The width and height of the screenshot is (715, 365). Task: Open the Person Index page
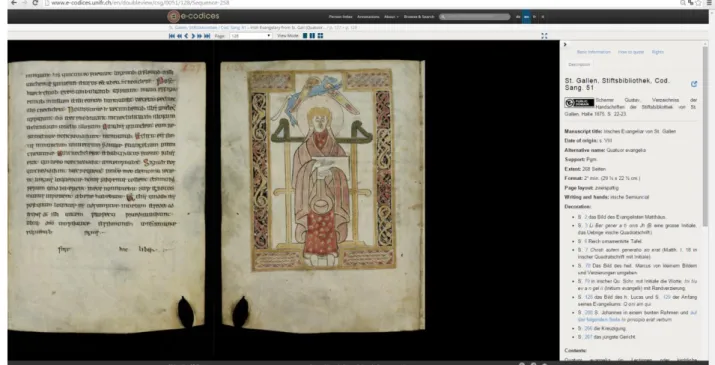[x=340, y=16]
